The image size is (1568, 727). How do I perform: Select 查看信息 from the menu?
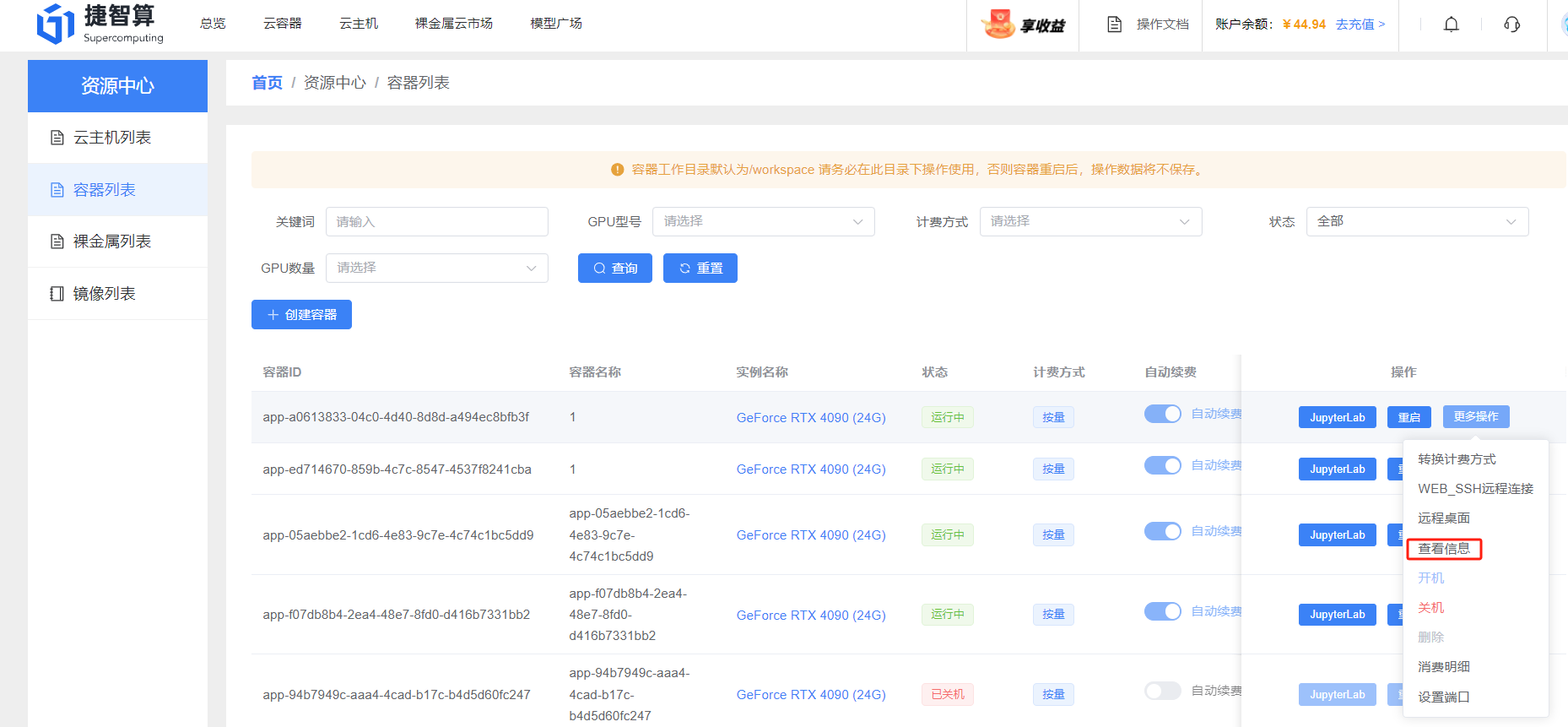pyautogui.click(x=1444, y=549)
